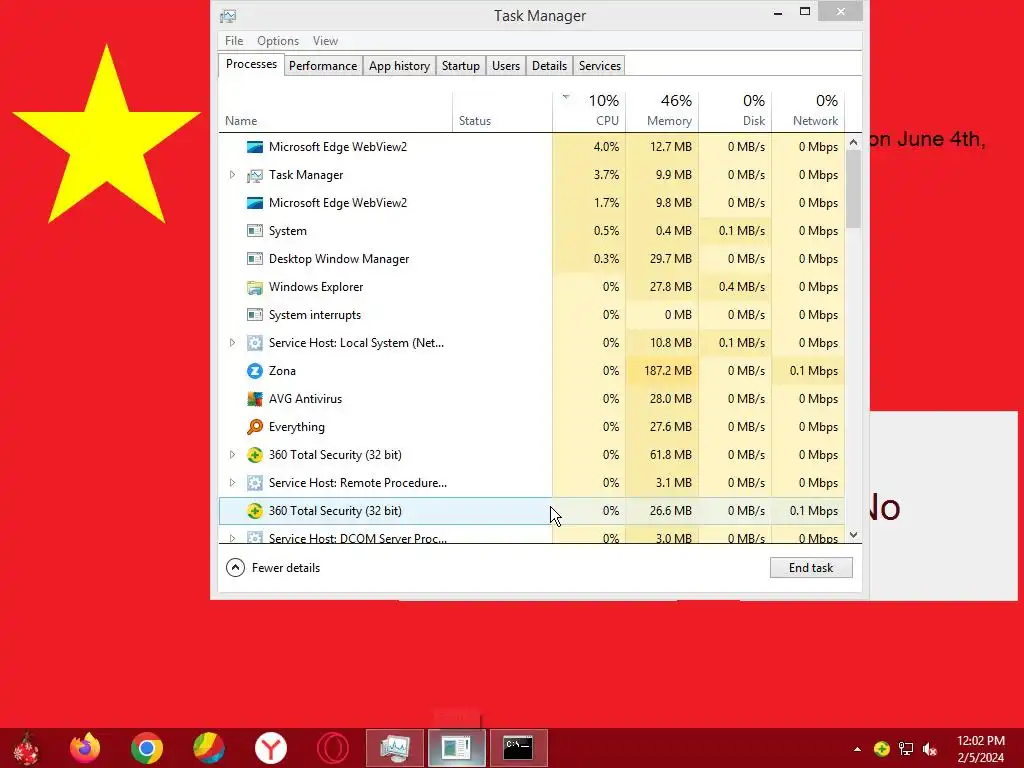1024x768 pixels.
Task: Switch to the Services tab
Action: [x=600, y=66]
